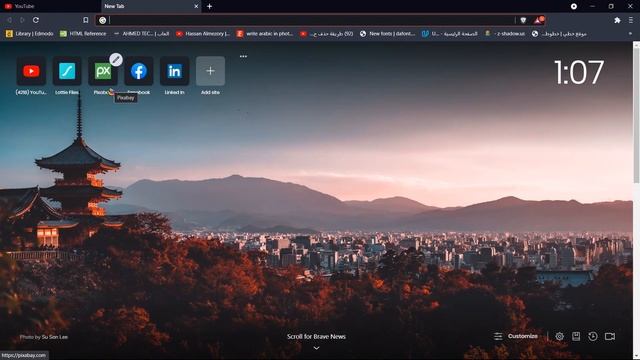Click the site info icon in address bar
This screenshot has height=360, width=640.
pos(102,20)
